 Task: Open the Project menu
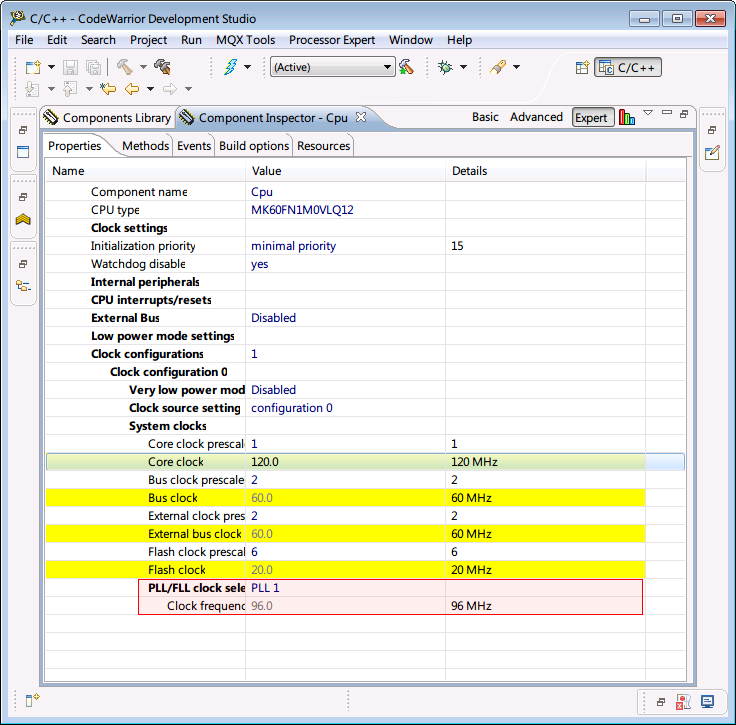[x=148, y=40]
